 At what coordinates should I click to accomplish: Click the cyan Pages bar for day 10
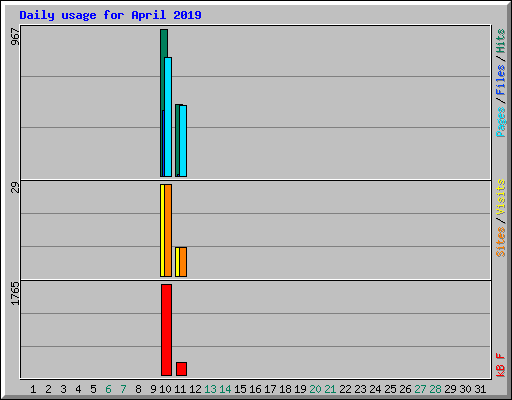tap(168, 117)
